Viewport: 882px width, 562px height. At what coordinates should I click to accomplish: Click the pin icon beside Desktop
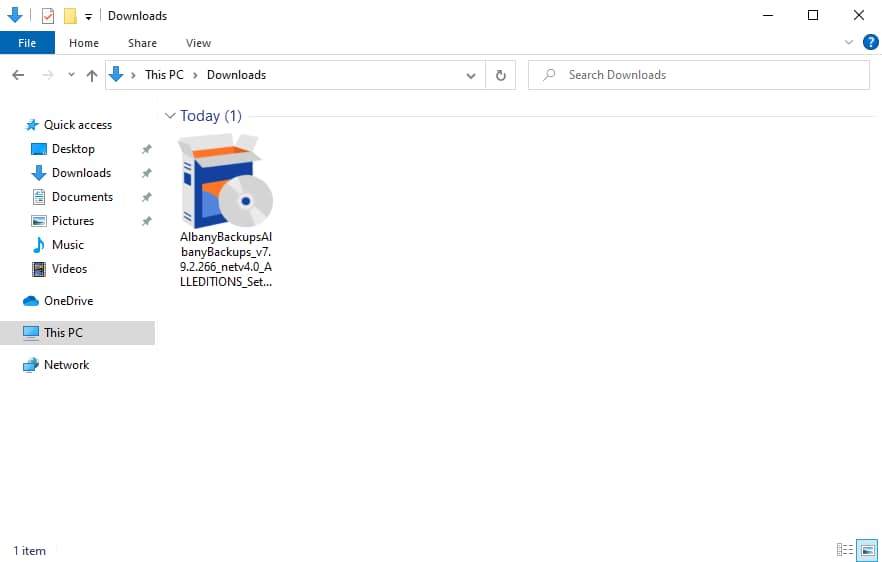[146, 149]
